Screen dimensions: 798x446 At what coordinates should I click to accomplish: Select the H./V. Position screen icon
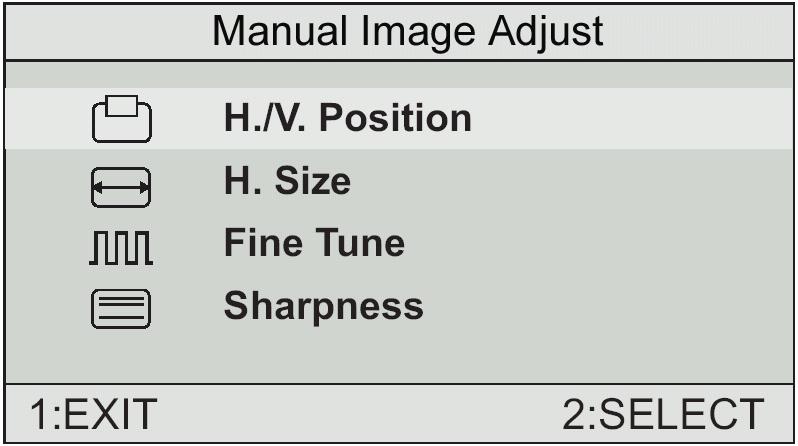[122, 119]
